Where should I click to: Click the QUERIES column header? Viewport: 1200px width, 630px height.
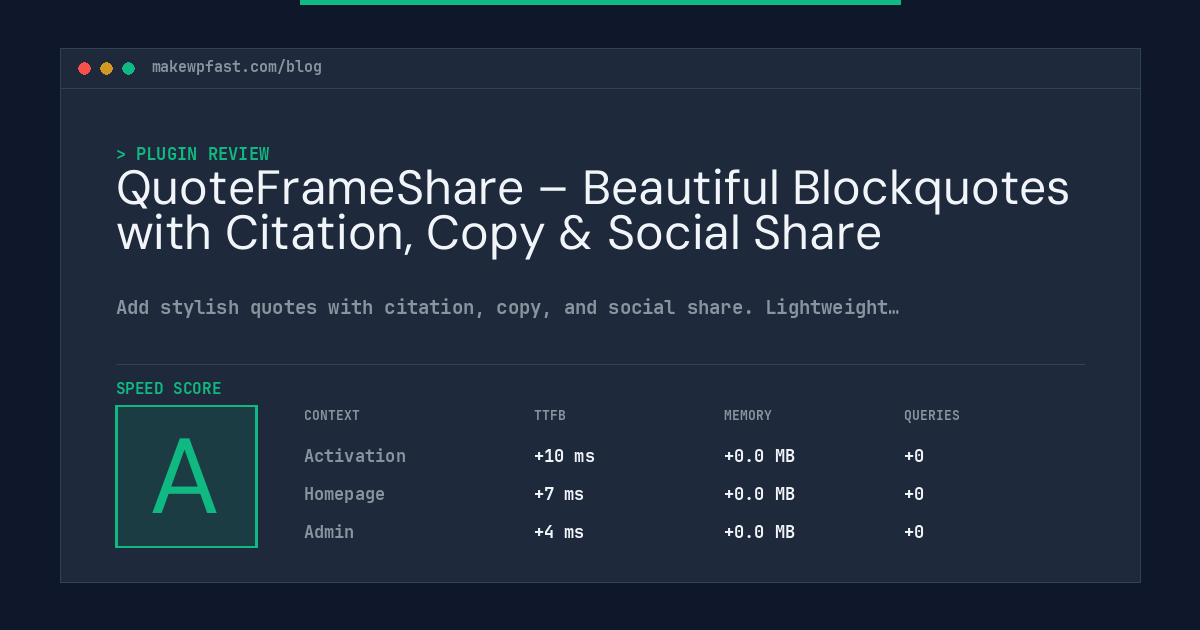click(x=932, y=416)
